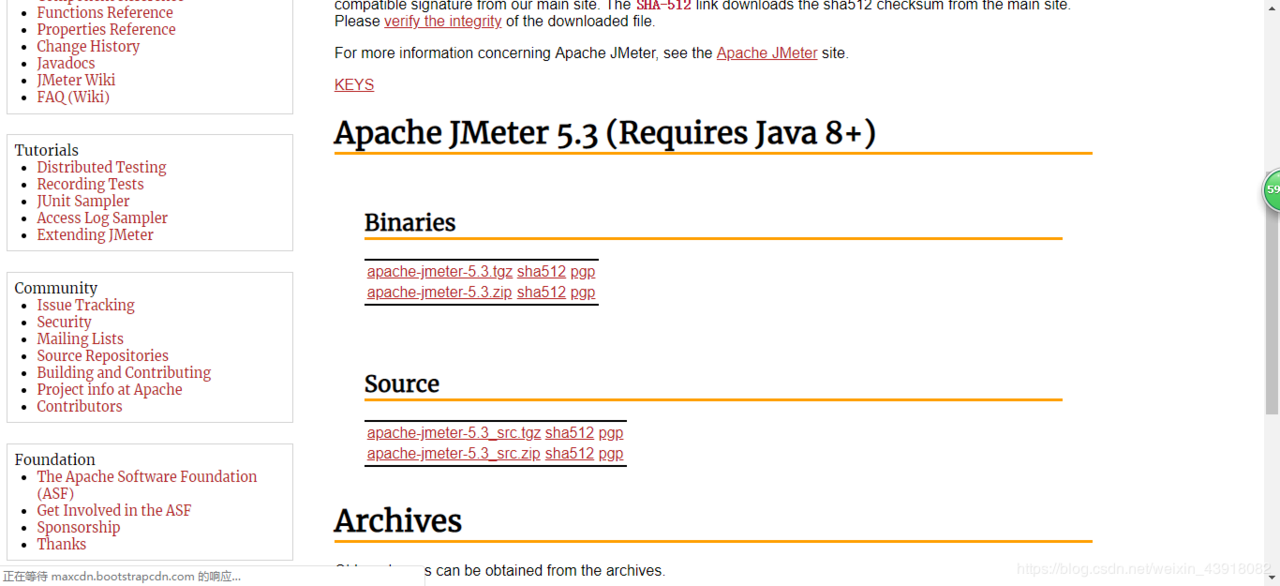Open the KEYS link
Viewport: 1280px width, 586px height.
click(x=354, y=85)
